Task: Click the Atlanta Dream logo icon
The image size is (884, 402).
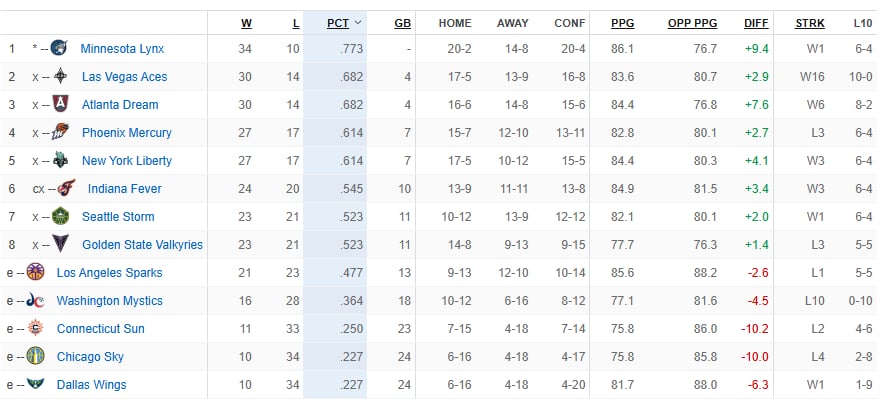Action: (x=60, y=104)
